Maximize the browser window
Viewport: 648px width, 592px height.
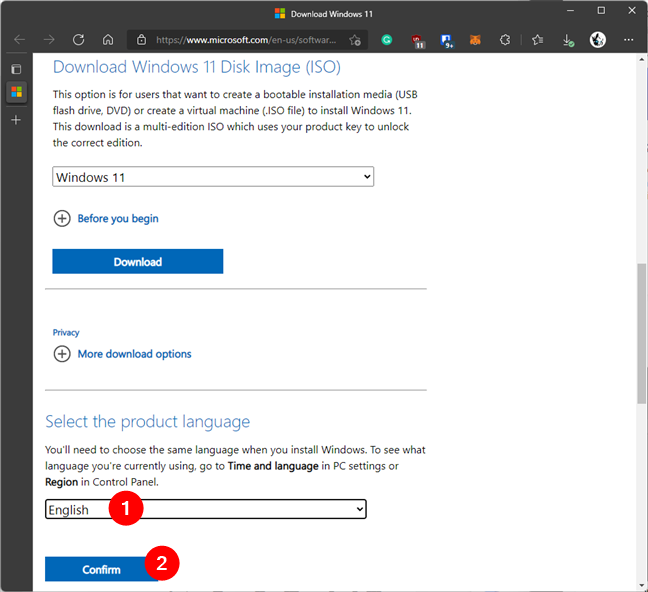[601, 11]
